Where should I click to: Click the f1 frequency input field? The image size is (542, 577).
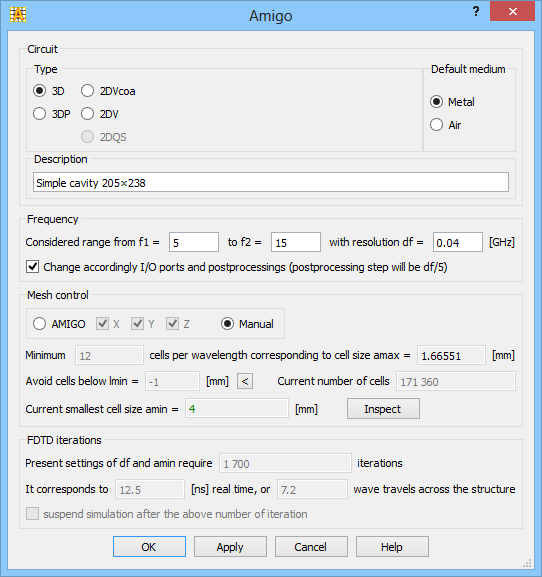point(194,242)
